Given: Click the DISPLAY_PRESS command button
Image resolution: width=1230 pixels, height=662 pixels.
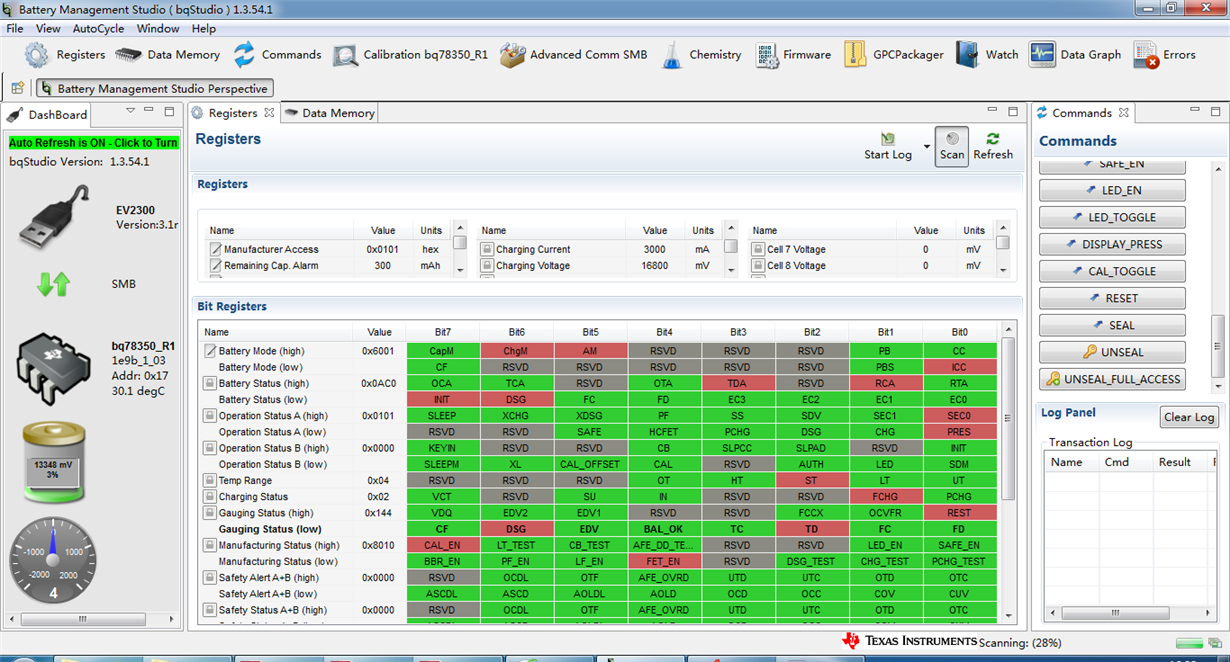Looking at the screenshot, I should pyautogui.click(x=1112, y=244).
